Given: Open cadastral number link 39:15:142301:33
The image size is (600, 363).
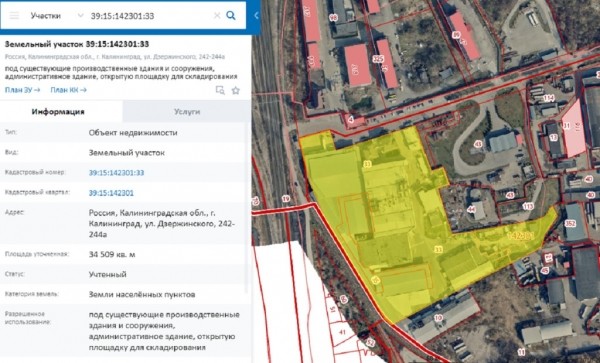Looking at the screenshot, I should coord(116,173).
